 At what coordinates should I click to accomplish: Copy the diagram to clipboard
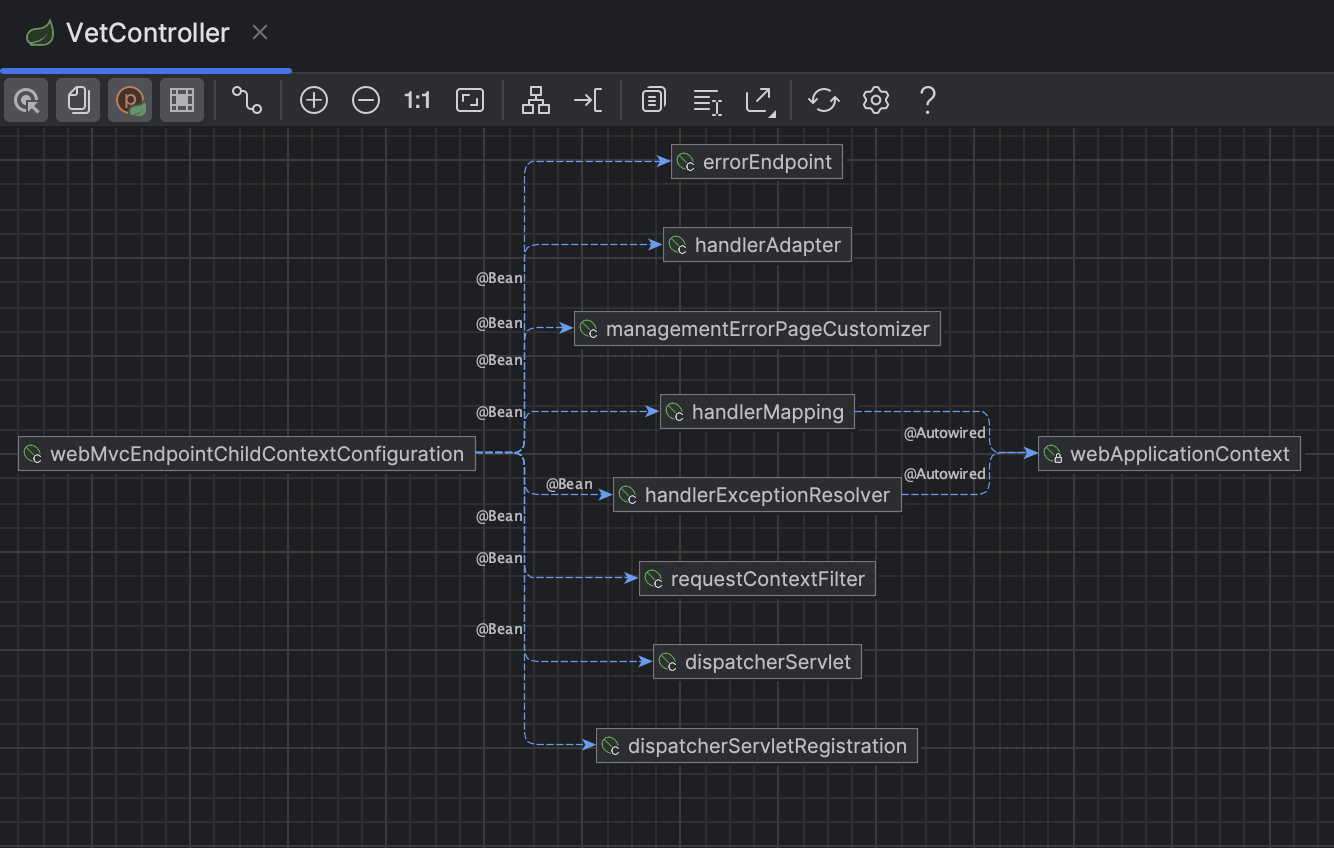click(78, 100)
